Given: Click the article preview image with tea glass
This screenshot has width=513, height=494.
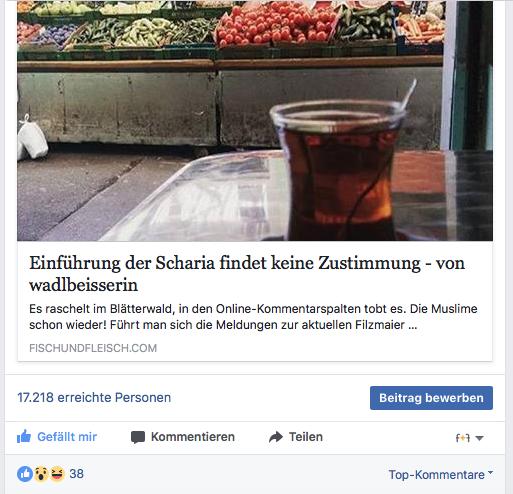Looking at the screenshot, I should [x=255, y=121].
